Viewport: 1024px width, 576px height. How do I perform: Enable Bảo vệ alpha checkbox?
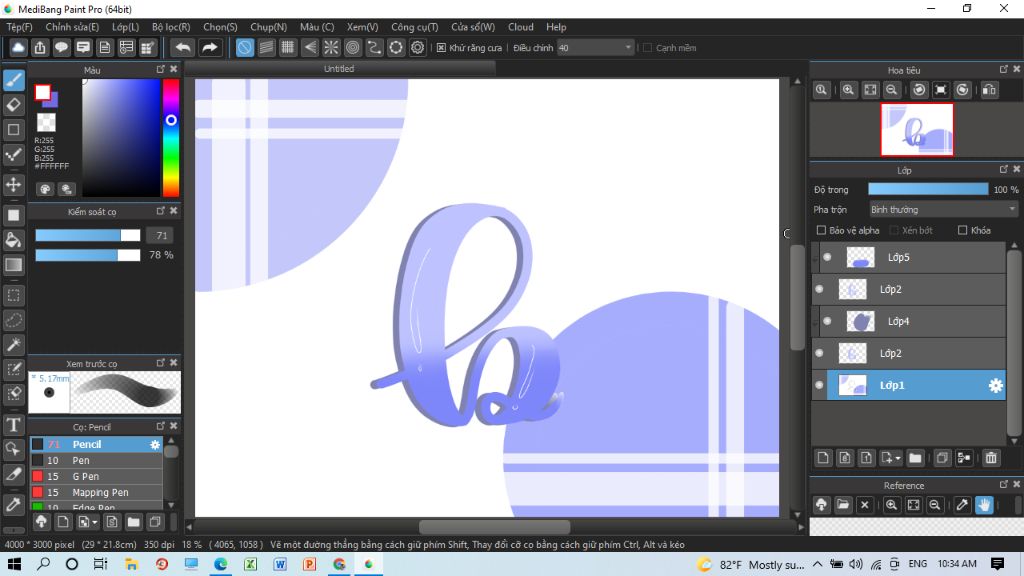point(822,230)
